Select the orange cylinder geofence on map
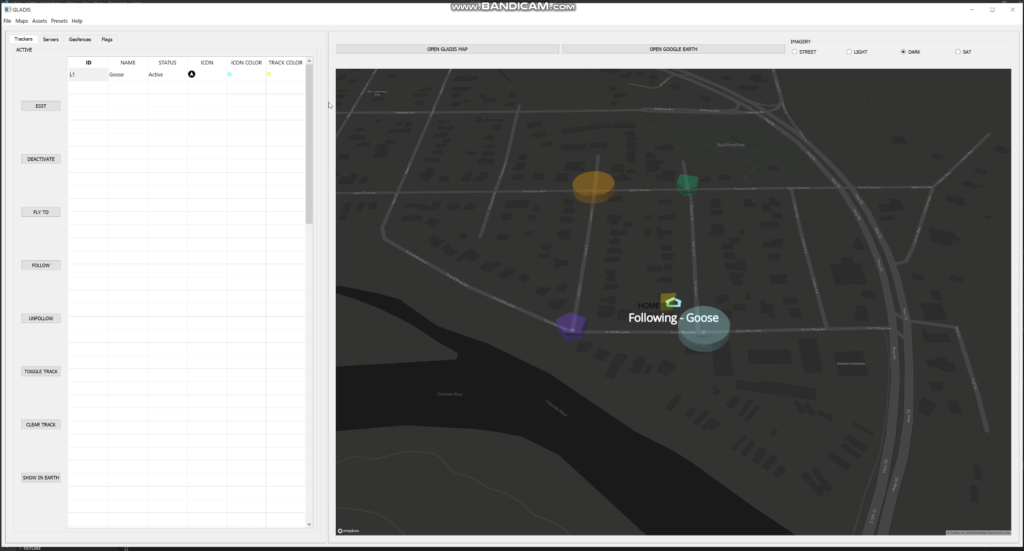Screen dimensions: 1024x551 pos(593,187)
